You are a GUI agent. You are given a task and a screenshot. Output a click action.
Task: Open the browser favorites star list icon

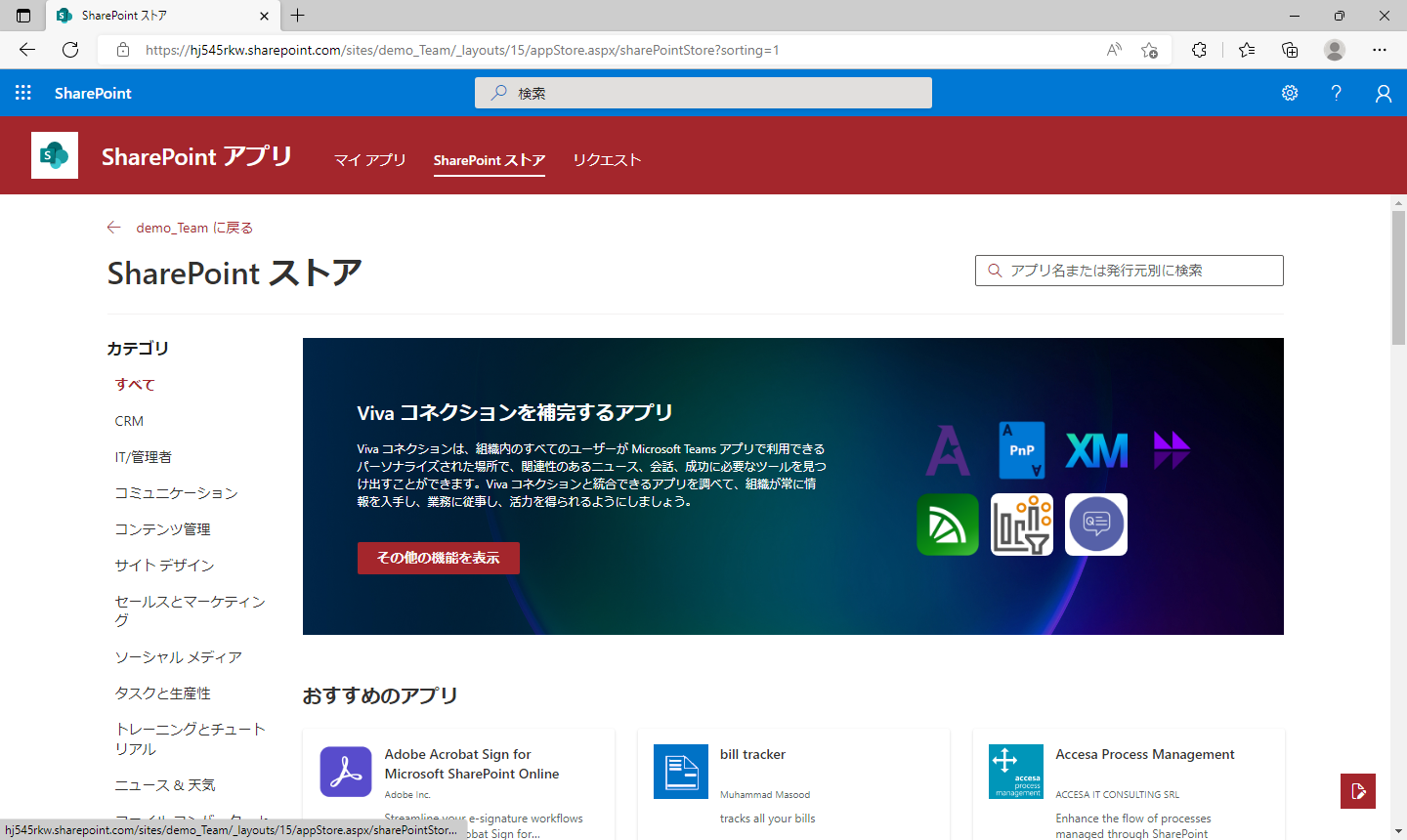[1247, 50]
